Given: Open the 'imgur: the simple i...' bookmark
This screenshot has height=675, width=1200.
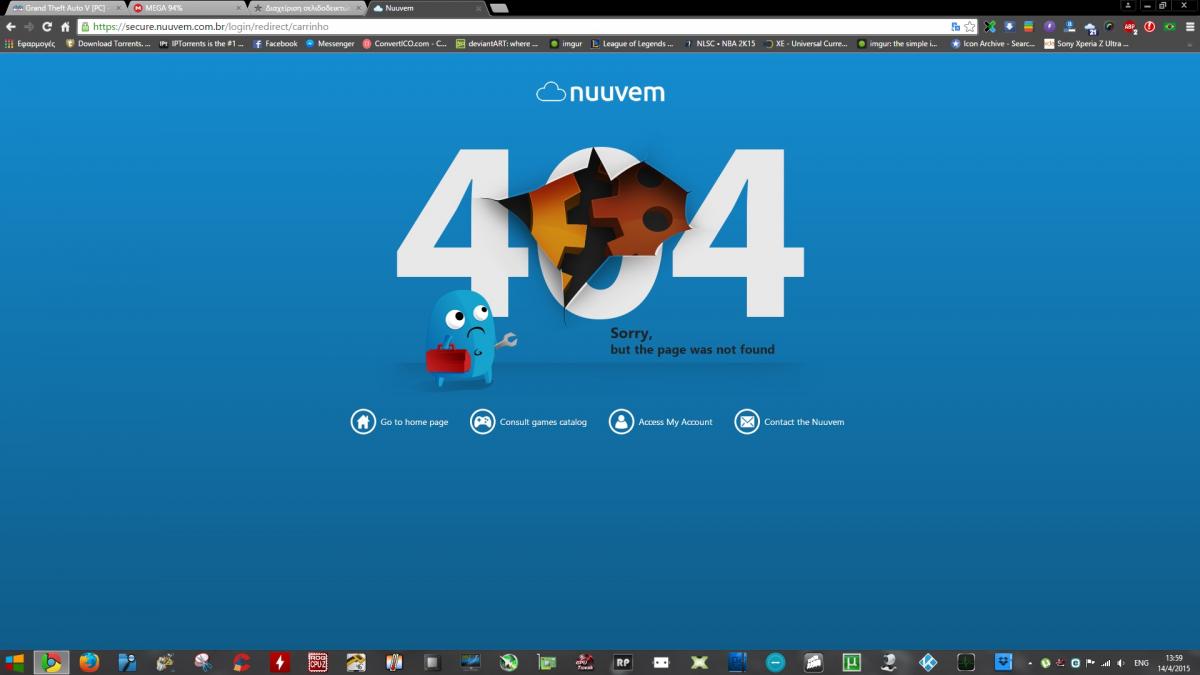Looking at the screenshot, I should click(x=898, y=44).
